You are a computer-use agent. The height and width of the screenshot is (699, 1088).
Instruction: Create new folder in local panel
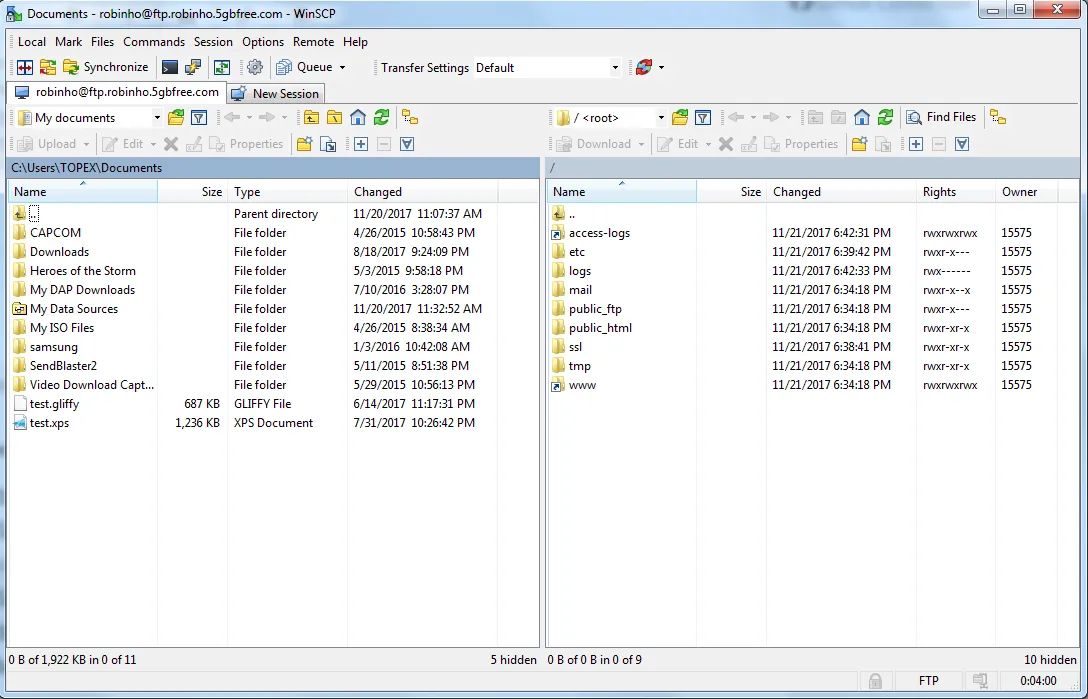(304, 144)
